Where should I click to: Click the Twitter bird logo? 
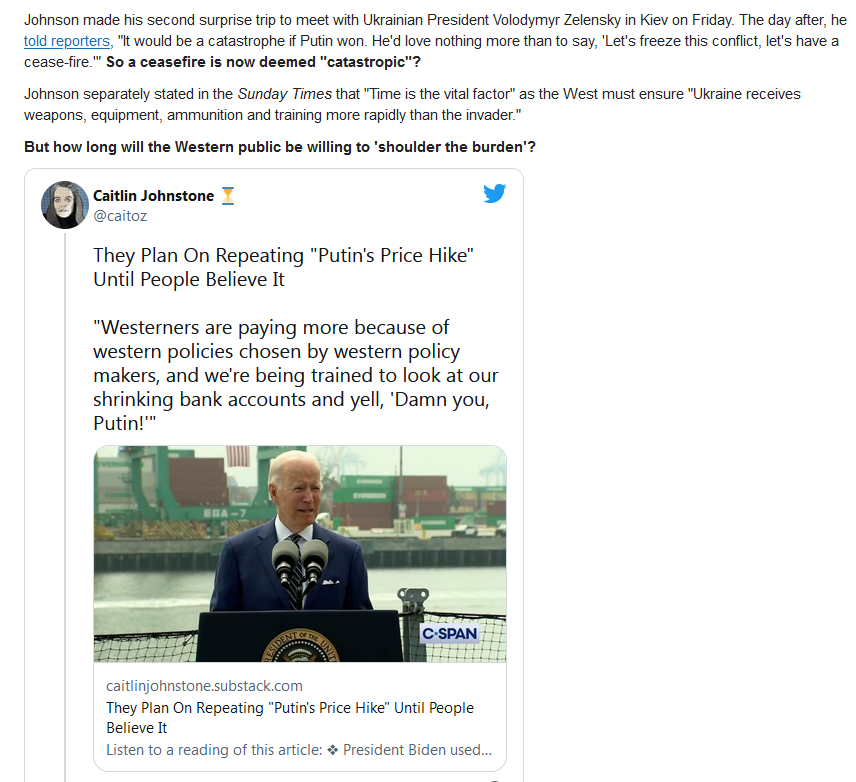pos(495,193)
